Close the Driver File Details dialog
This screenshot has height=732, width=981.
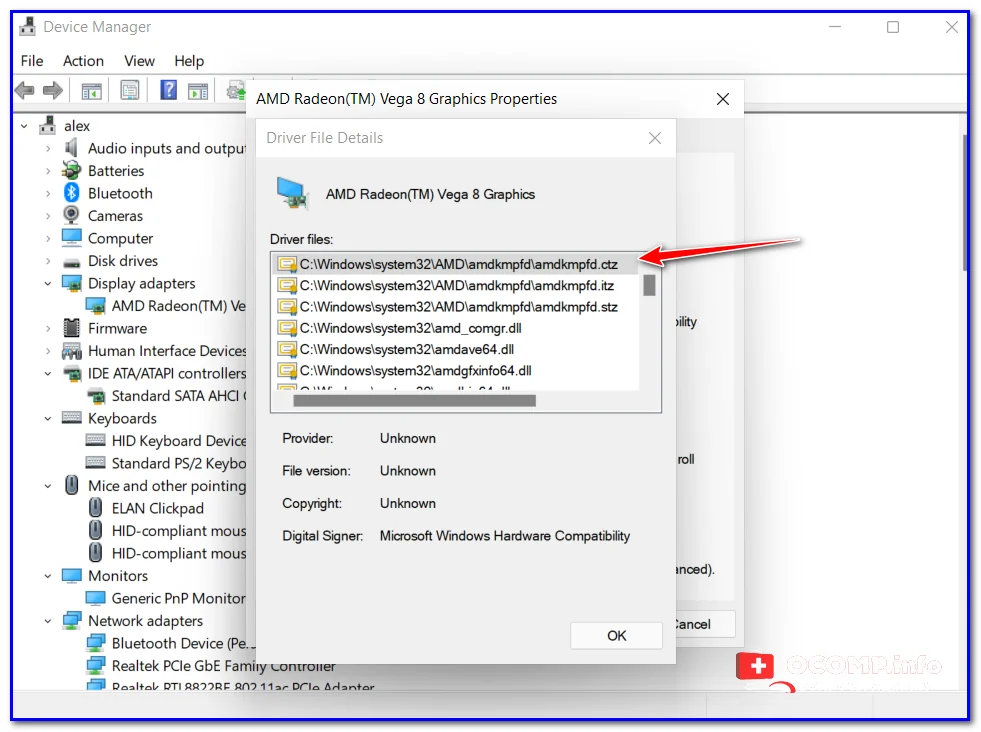(x=655, y=138)
